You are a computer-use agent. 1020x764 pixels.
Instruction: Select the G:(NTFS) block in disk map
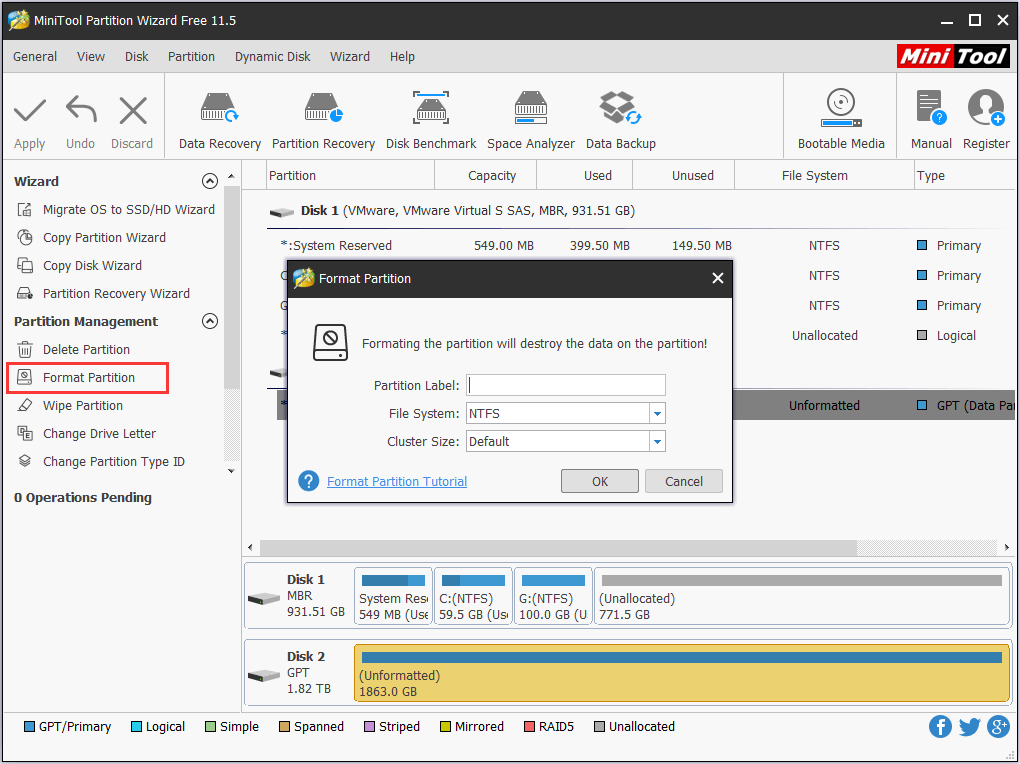click(x=553, y=596)
